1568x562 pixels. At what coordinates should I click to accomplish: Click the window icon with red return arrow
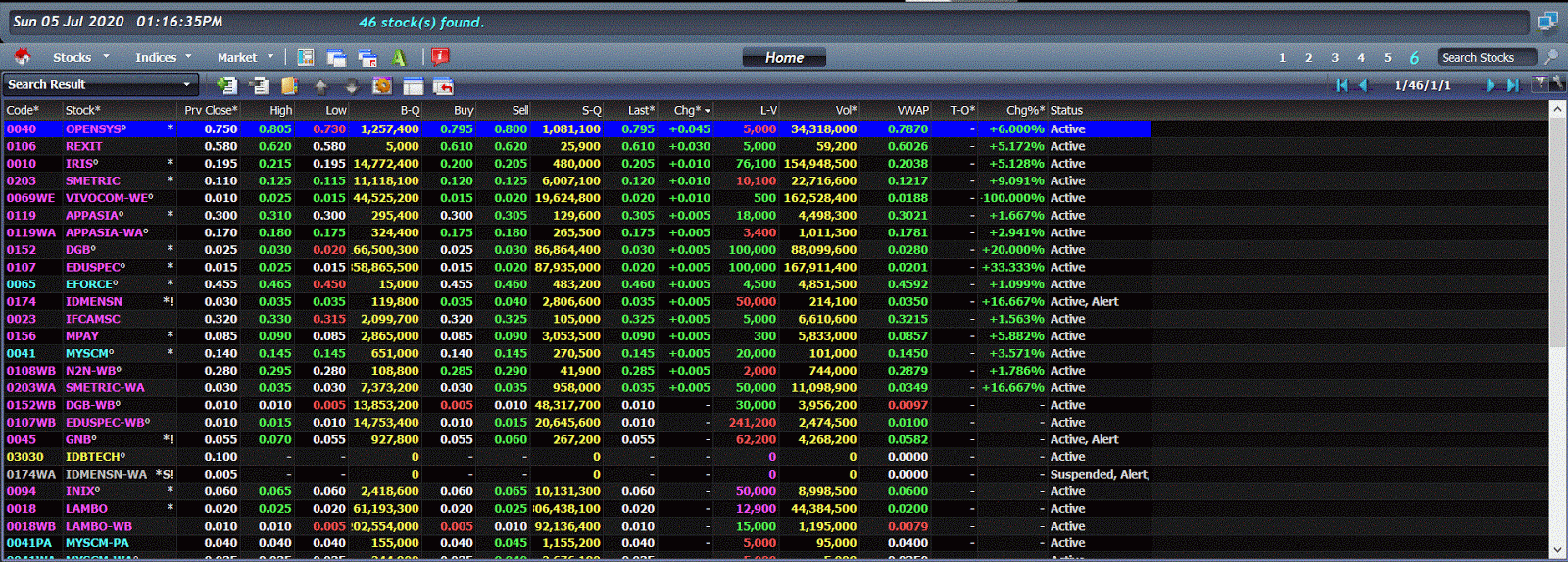click(443, 85)
